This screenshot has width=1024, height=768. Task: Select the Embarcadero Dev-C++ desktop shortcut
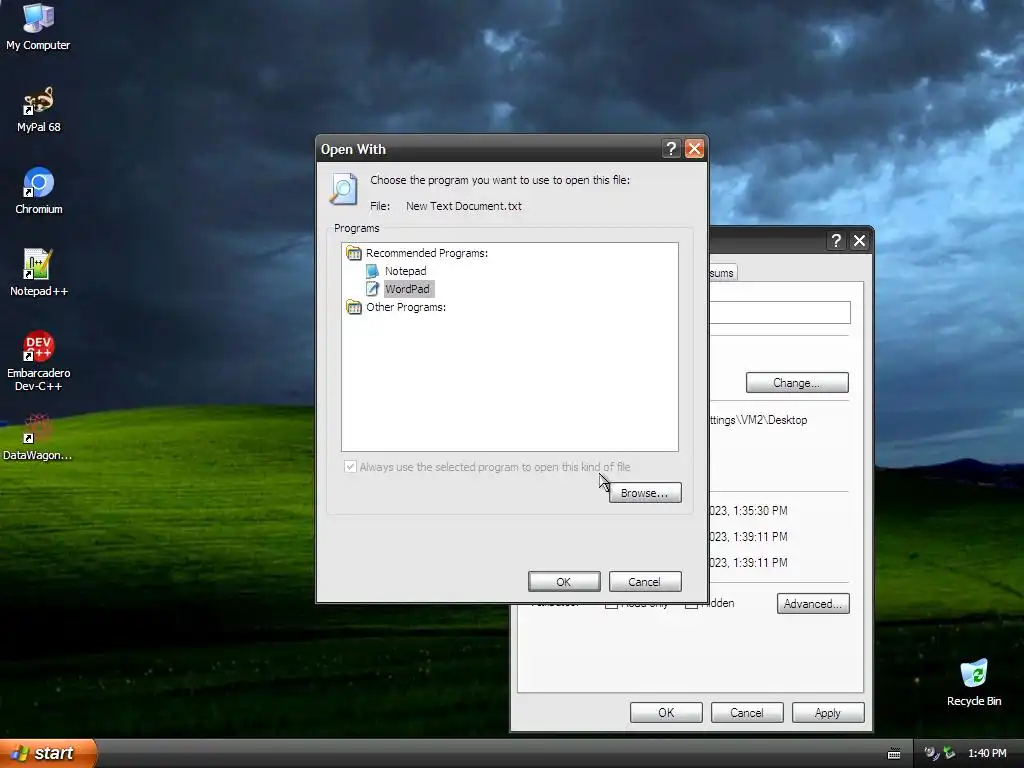38,361
